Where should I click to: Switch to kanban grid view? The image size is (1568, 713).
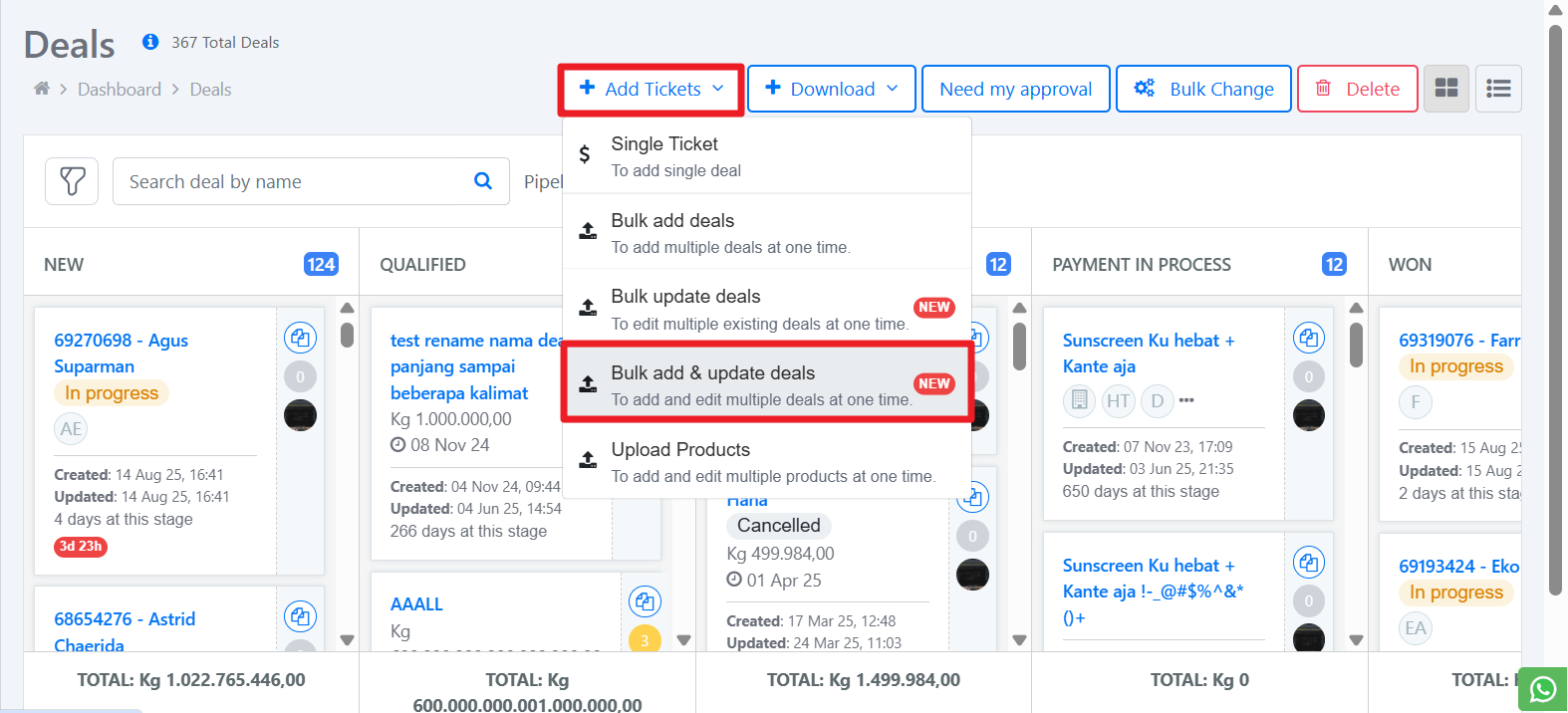tap(1445, 89)
